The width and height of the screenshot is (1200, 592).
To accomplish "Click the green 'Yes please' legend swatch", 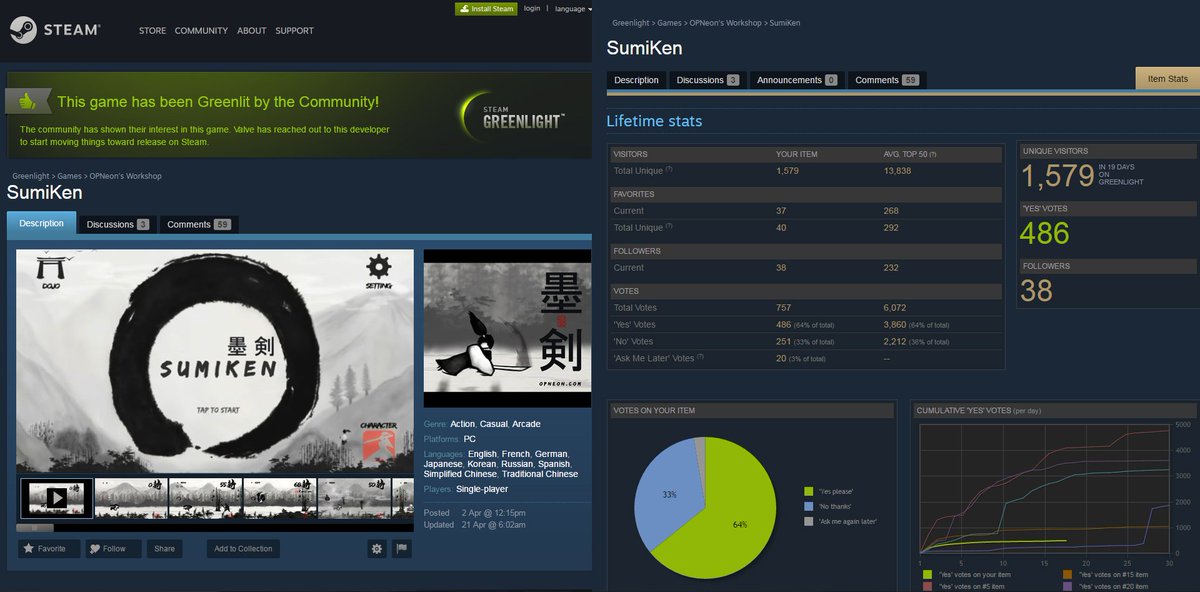I will click(x=808, y=491).
